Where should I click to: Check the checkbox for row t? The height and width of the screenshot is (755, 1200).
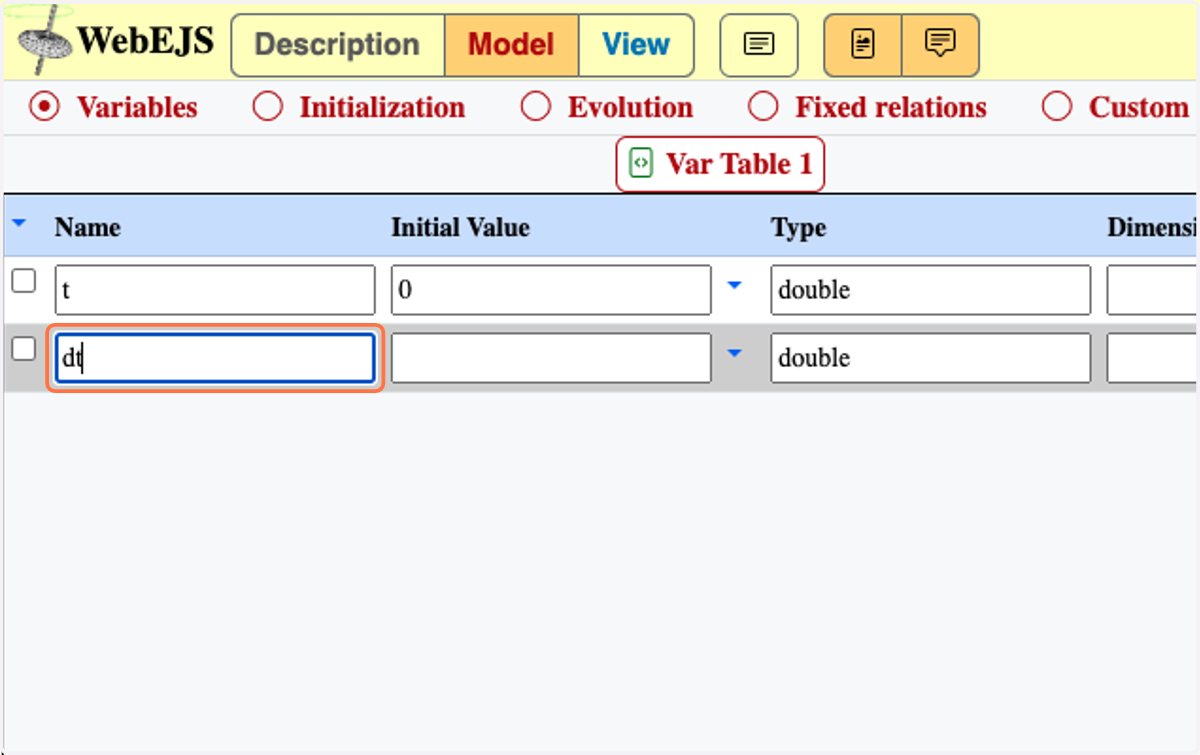click(23, 281)
